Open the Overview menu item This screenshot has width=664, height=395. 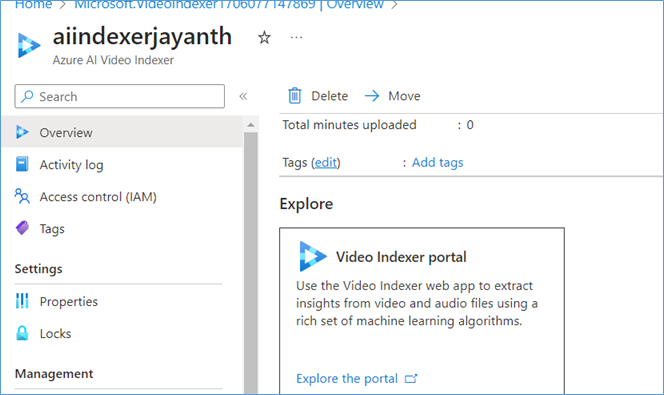pos(122,133)
